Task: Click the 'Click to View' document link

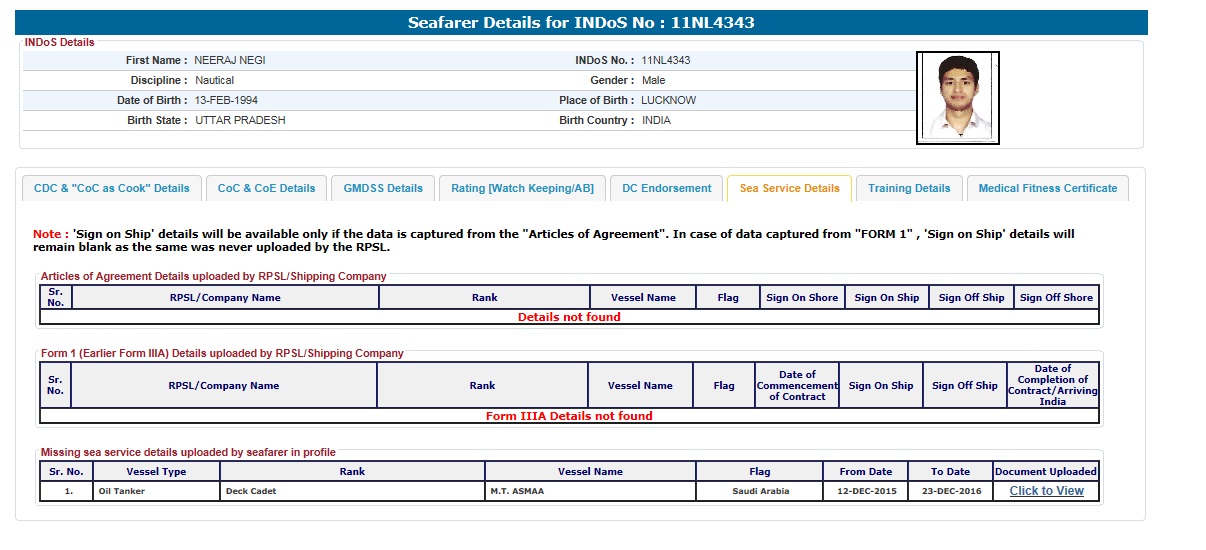Action: pyautogui.click(x=1046, y=491)
